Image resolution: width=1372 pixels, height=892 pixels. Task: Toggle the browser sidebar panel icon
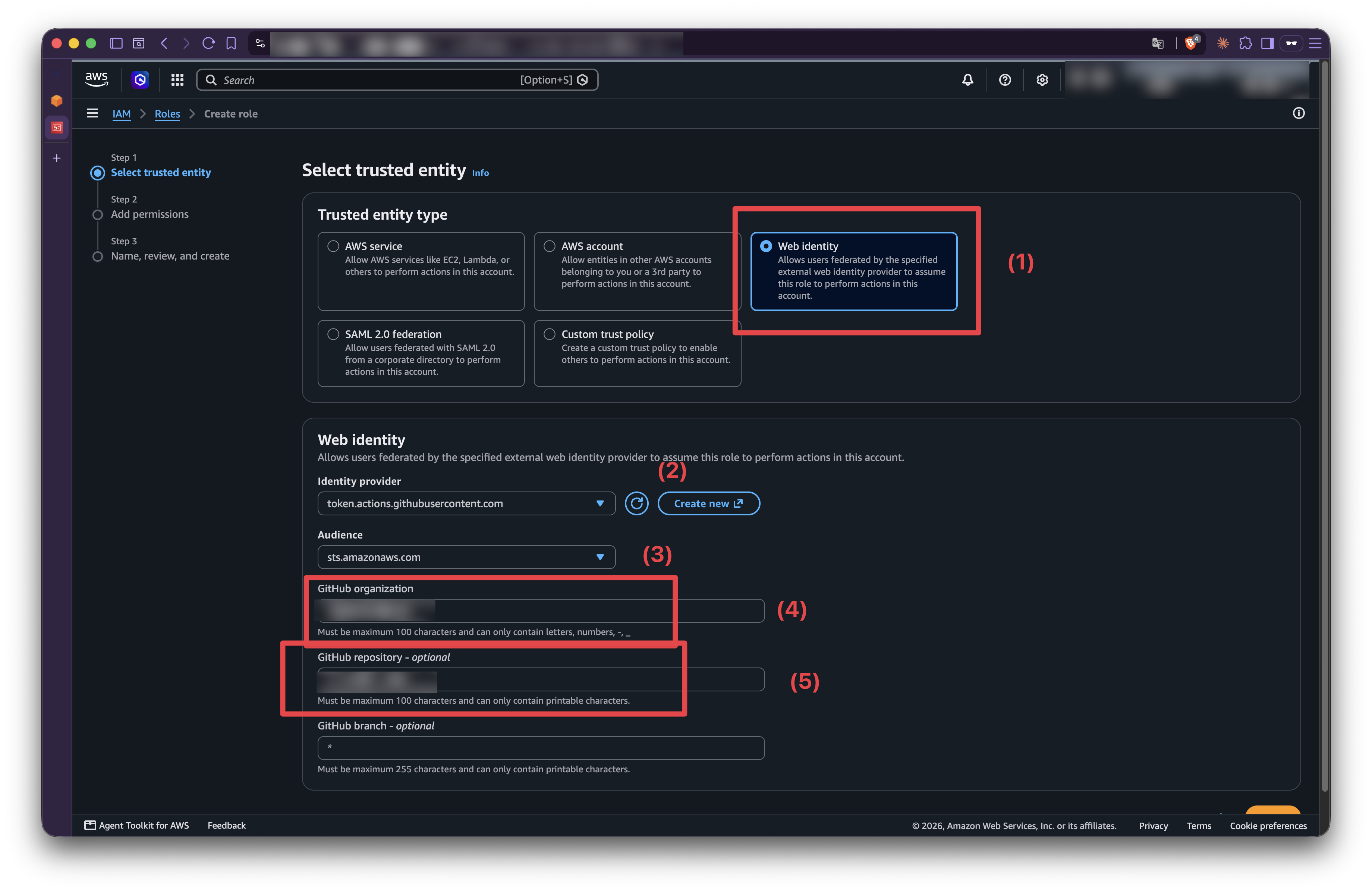tap(116, 43)
